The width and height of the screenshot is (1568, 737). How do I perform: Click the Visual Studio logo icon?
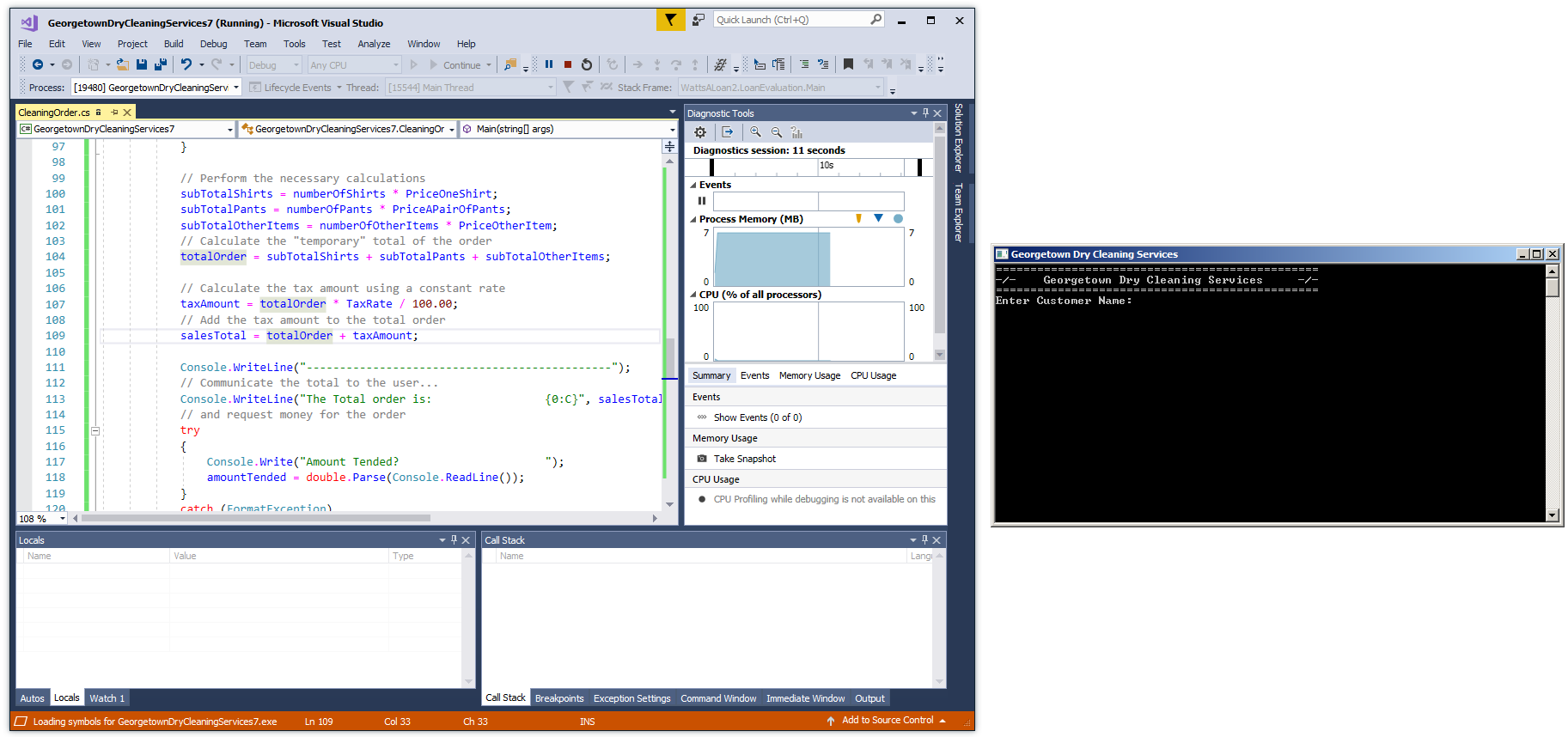[29, 23]
